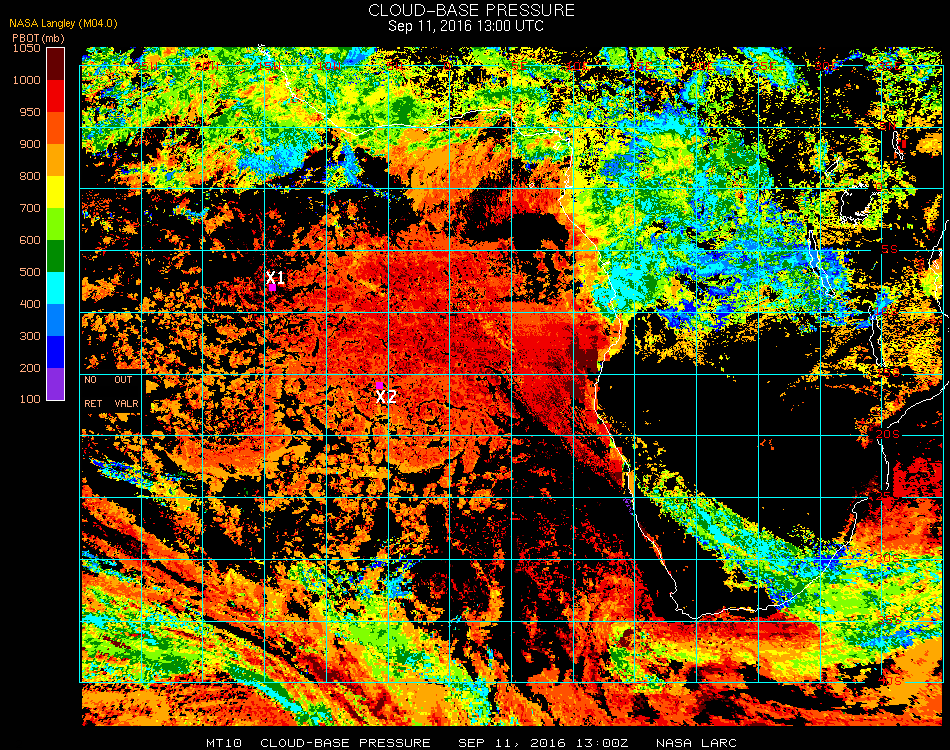The width and height of the screenshot is (950, 750).
Task: Select the orange 800-900 mb legend swatch
Action: [x=55, y=160]
